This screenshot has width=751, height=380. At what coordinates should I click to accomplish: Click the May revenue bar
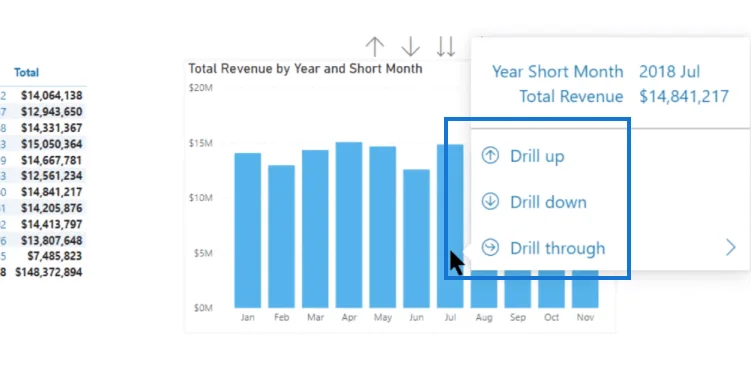click(x=383, y=227)
